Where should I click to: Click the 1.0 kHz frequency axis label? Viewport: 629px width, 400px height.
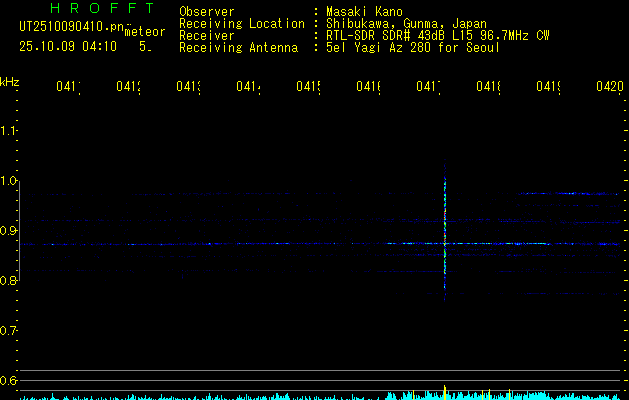[x=9, y=181]
